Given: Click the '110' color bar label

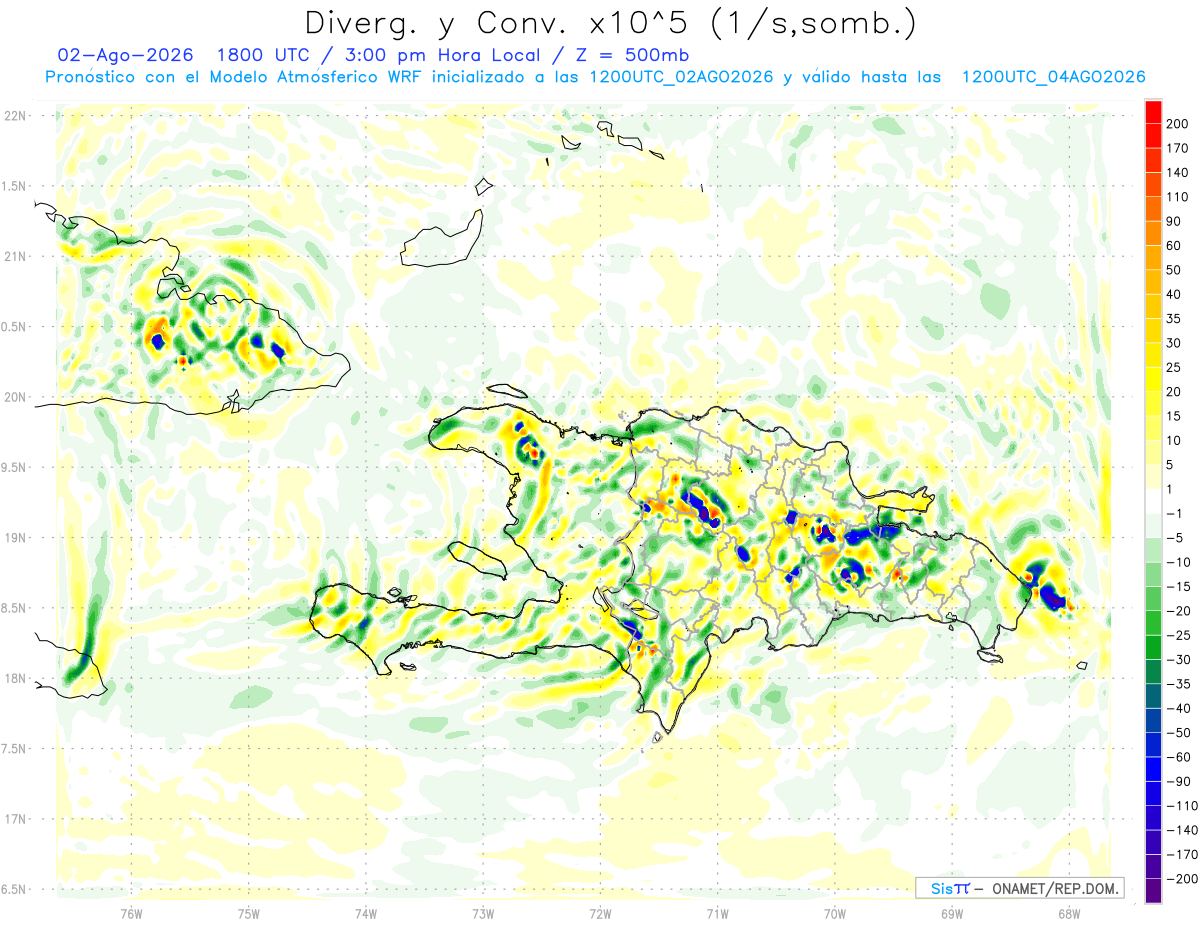Looking at the screenshot, I should (x=1178, y=197).
